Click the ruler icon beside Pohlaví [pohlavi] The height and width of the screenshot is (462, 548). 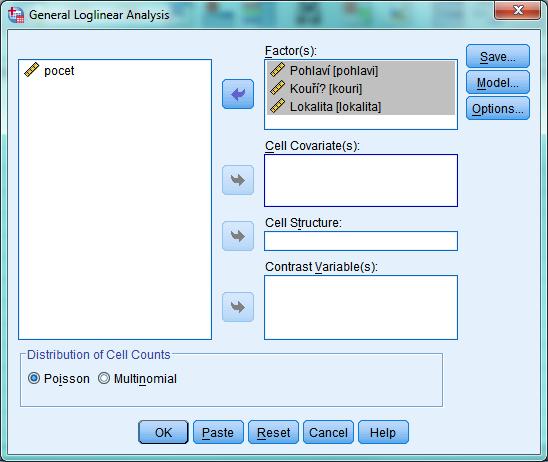[277, 70]
